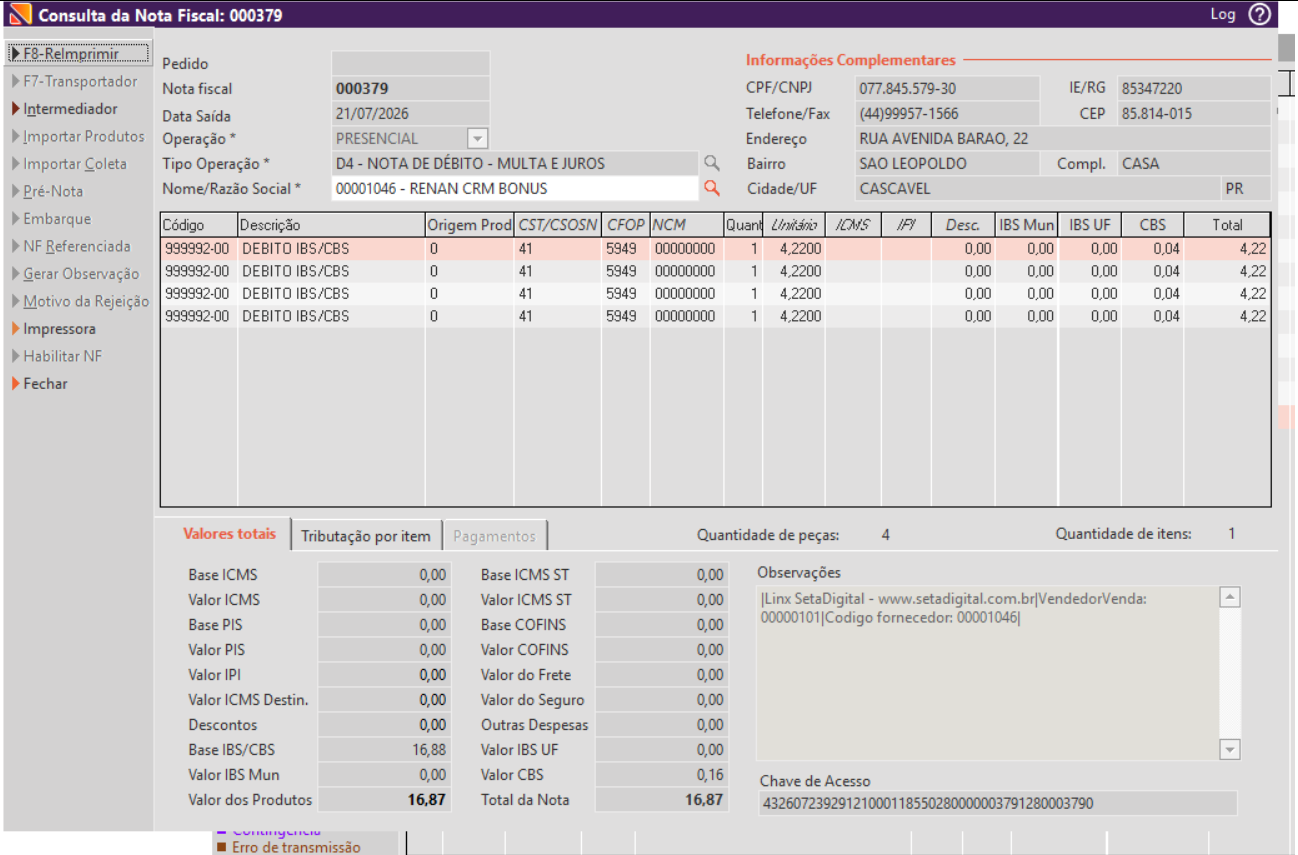Click the Origem Prod column header
The width and height of the screenshot is (1298, 855).
click(x=469, y=225)
